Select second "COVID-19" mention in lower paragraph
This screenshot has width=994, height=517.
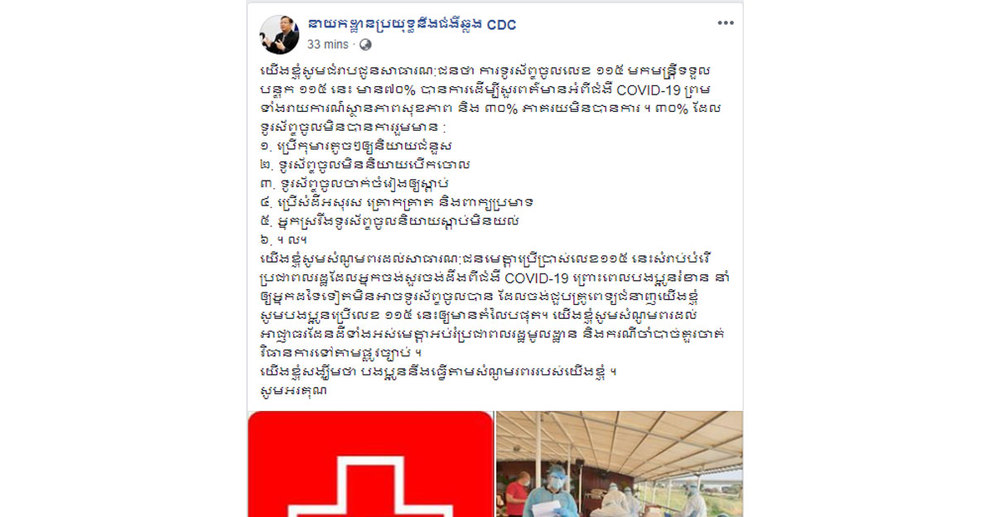(536, 278)
